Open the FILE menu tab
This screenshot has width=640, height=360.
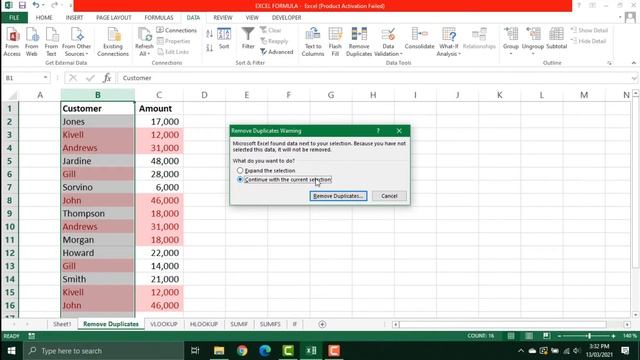pyautogui.click(x=14, y=18)
